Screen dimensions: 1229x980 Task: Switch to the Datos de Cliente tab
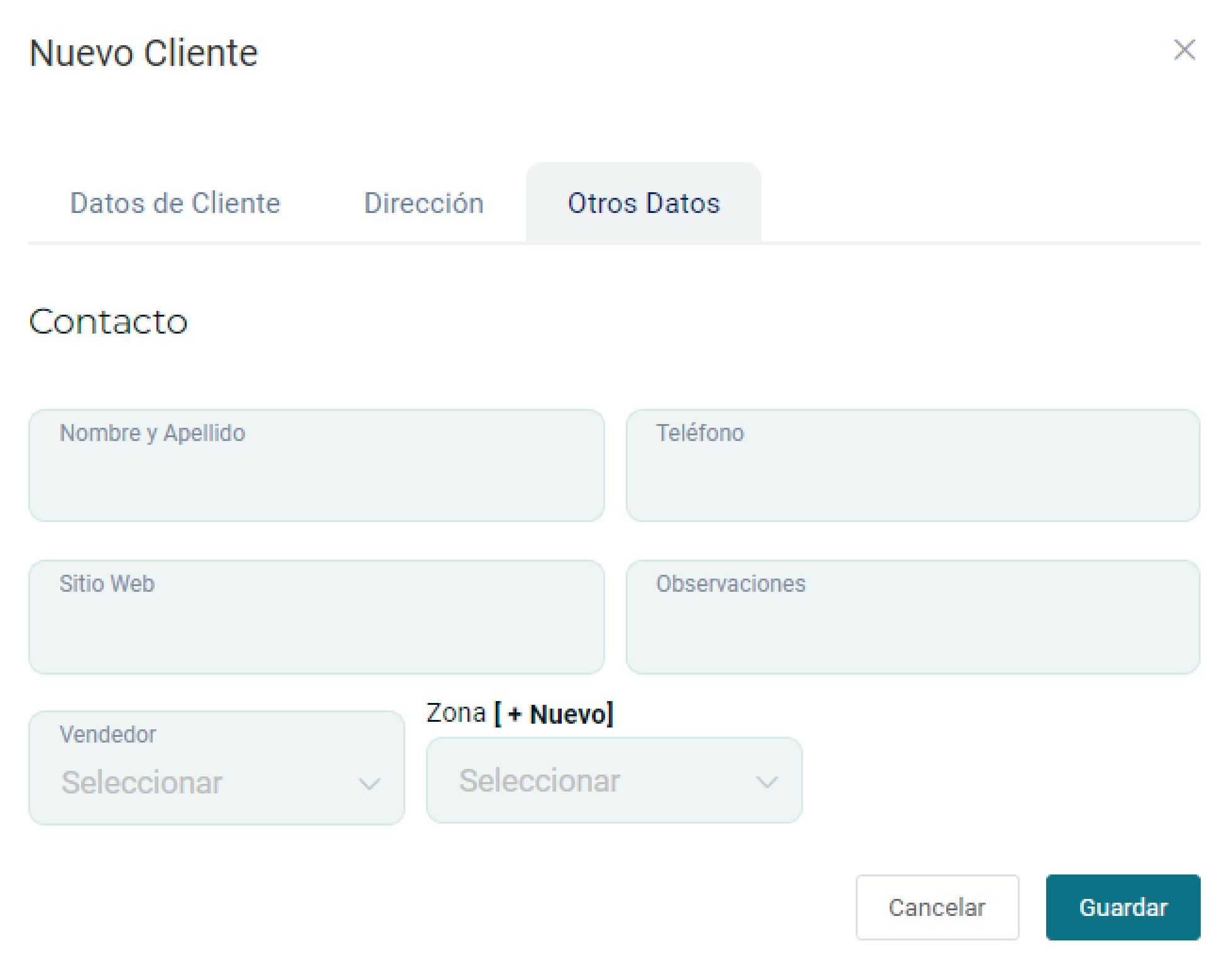coord(175,203)
